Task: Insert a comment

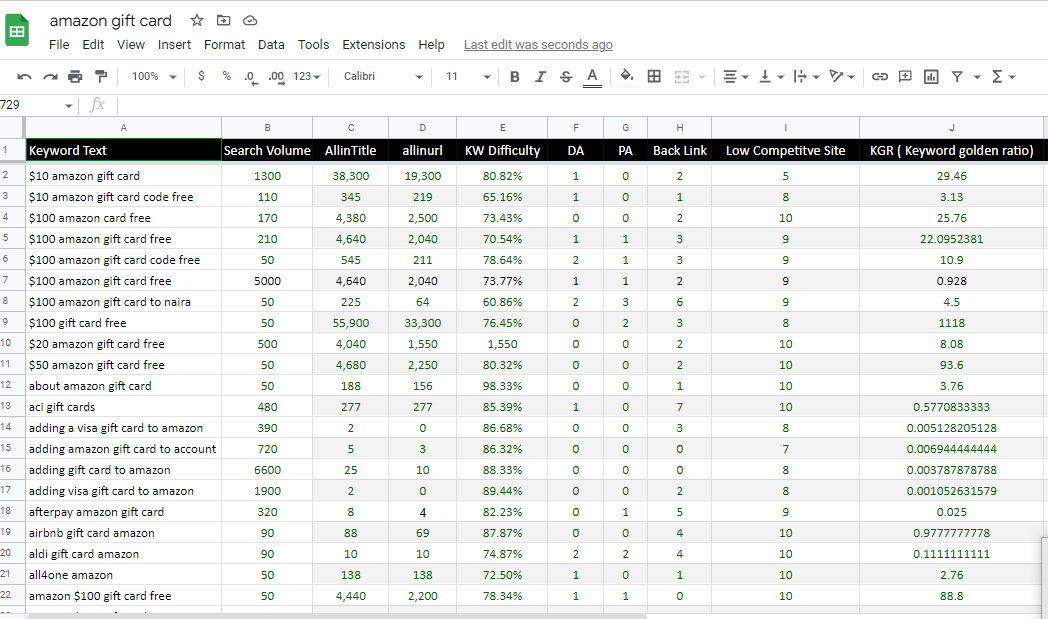Action: [905, 77]
